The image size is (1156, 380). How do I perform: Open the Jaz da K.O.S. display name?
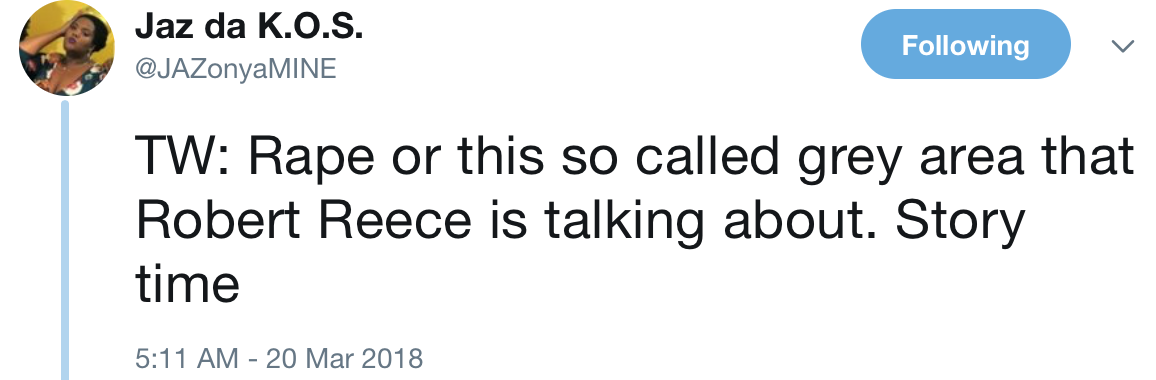coord(248,29)
